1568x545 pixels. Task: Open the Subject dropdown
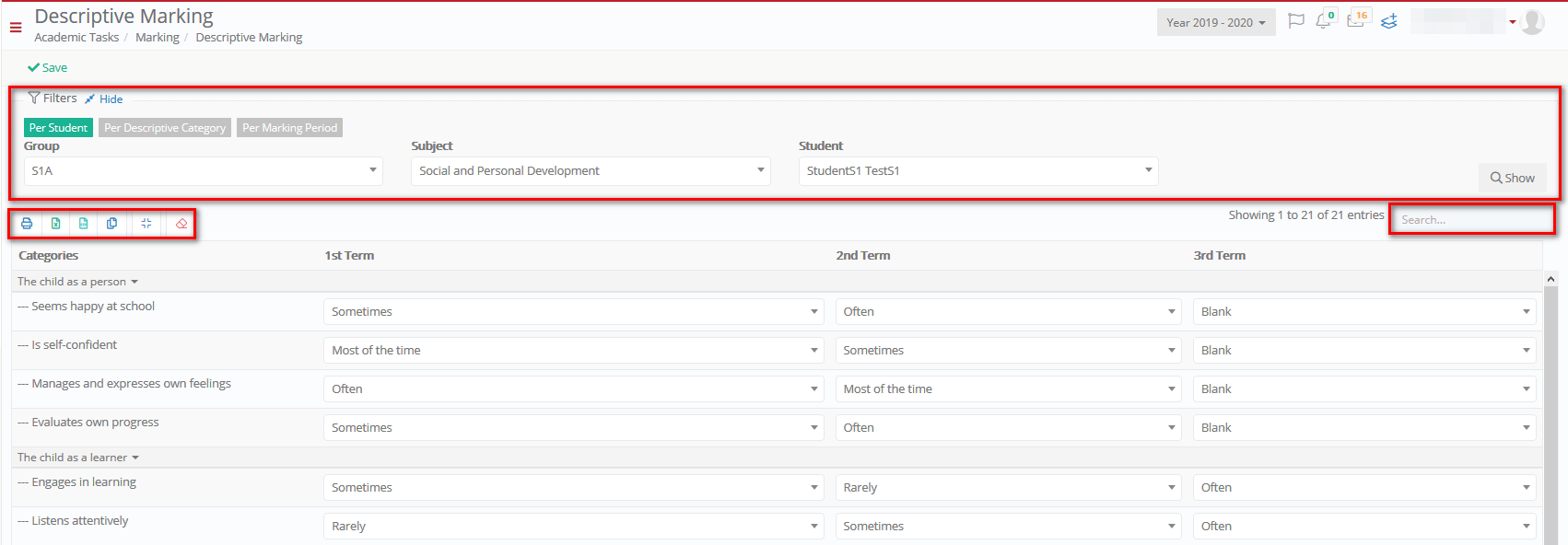591,171
